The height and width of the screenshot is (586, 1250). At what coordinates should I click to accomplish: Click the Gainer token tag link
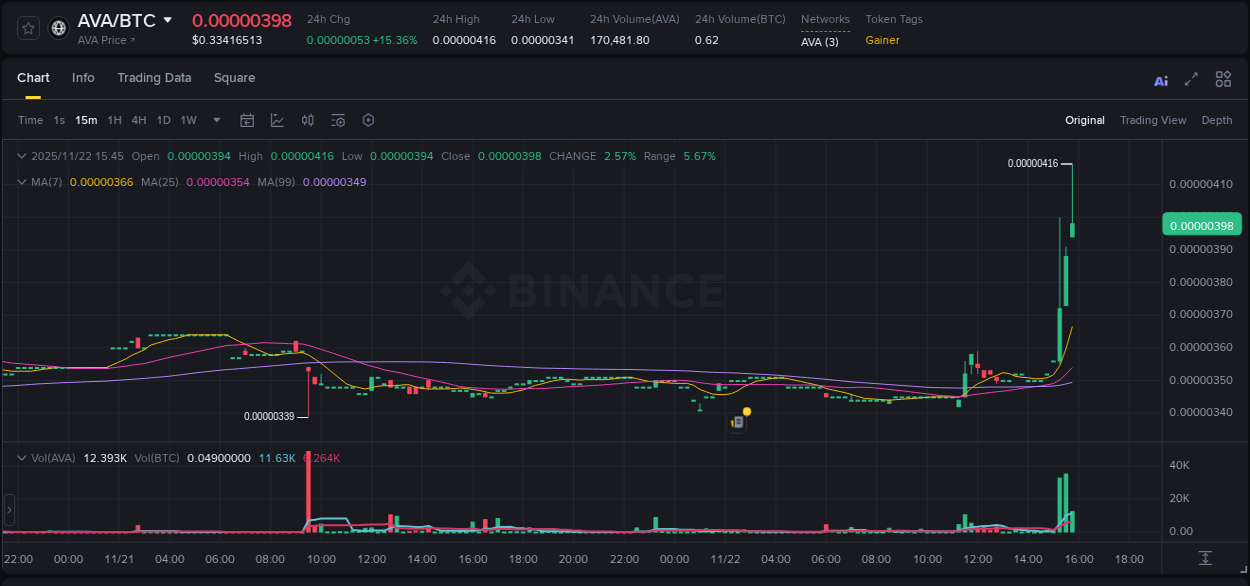coord(880,41)
